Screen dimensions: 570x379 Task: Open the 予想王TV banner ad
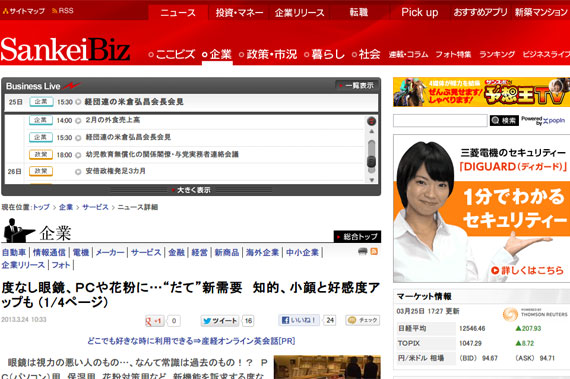481,92
